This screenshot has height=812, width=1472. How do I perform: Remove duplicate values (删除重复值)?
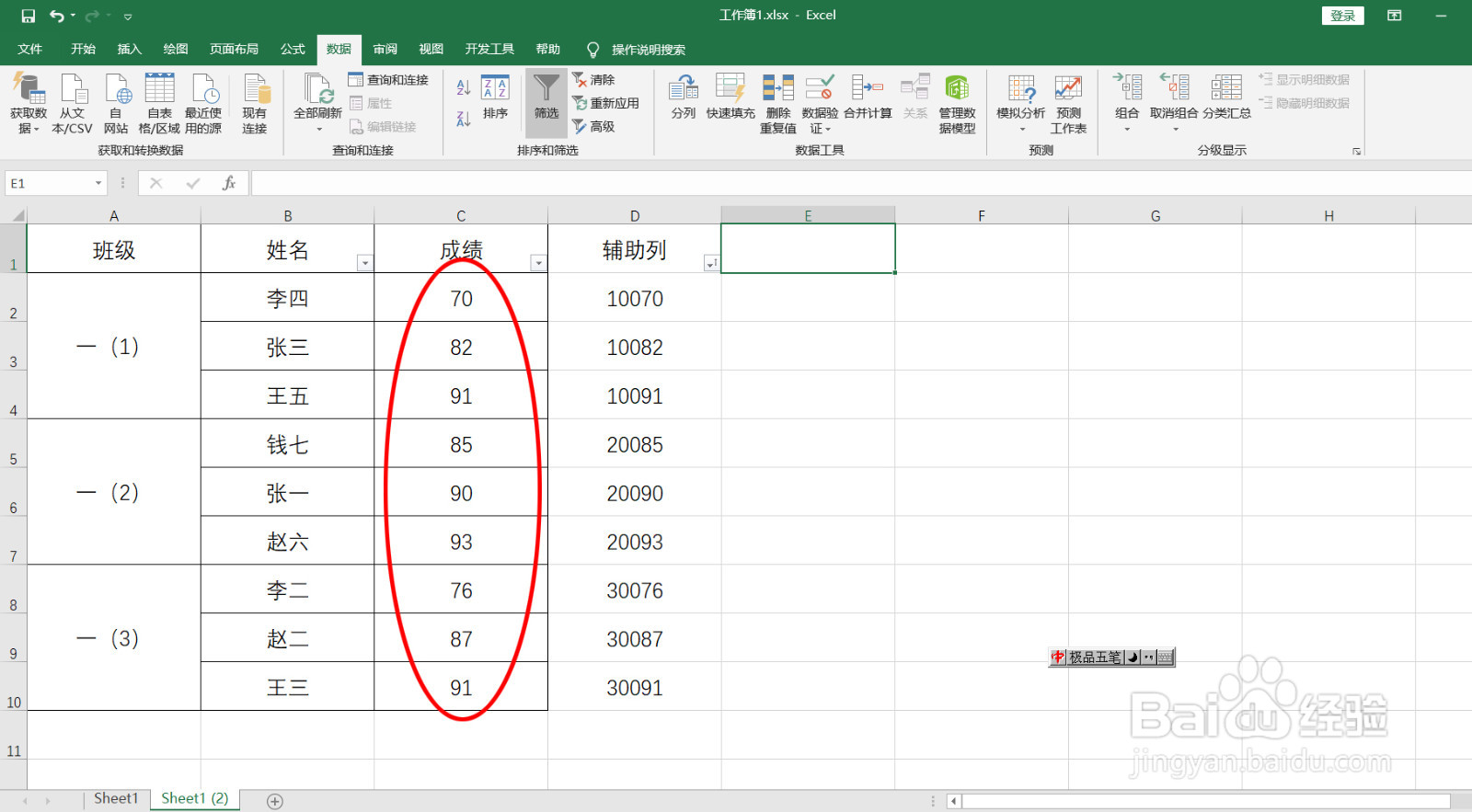[778, 104]
